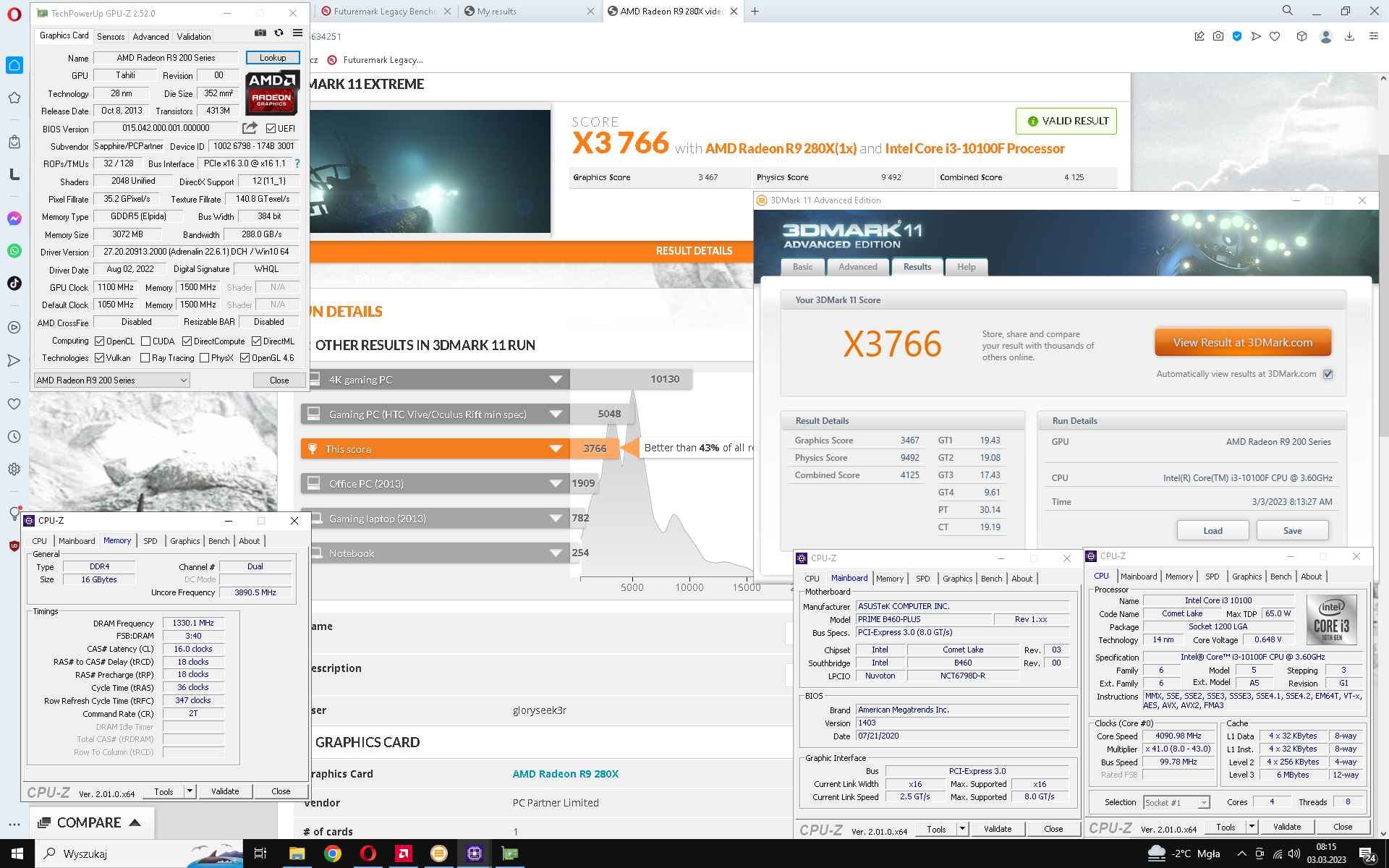Expand the Notebook result row

pyautogui.click(x=556, y=553)
